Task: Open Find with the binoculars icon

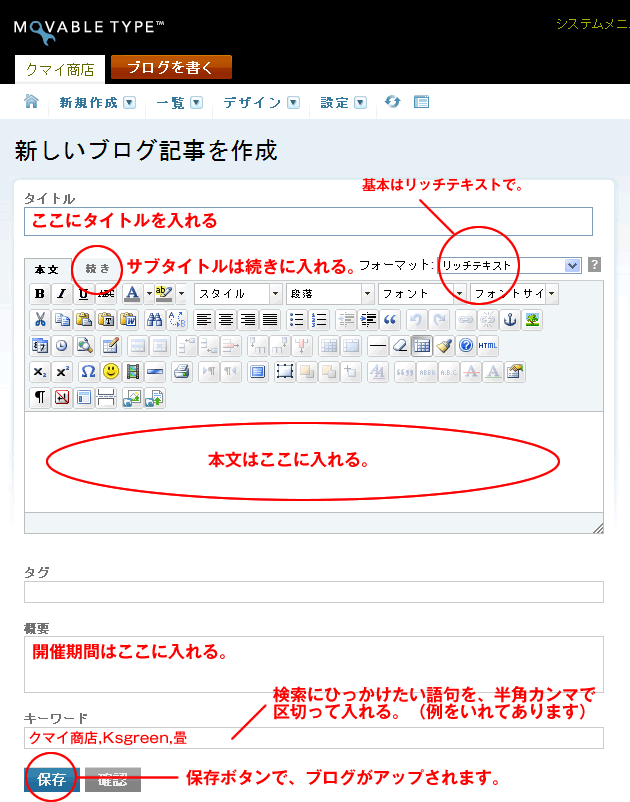Action: [x=154, y=320]
